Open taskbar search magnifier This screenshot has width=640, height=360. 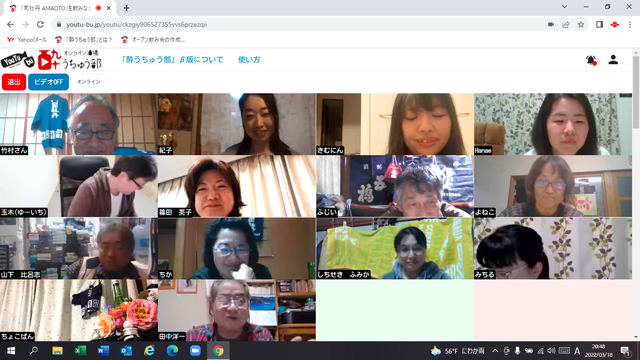[34, 351]
